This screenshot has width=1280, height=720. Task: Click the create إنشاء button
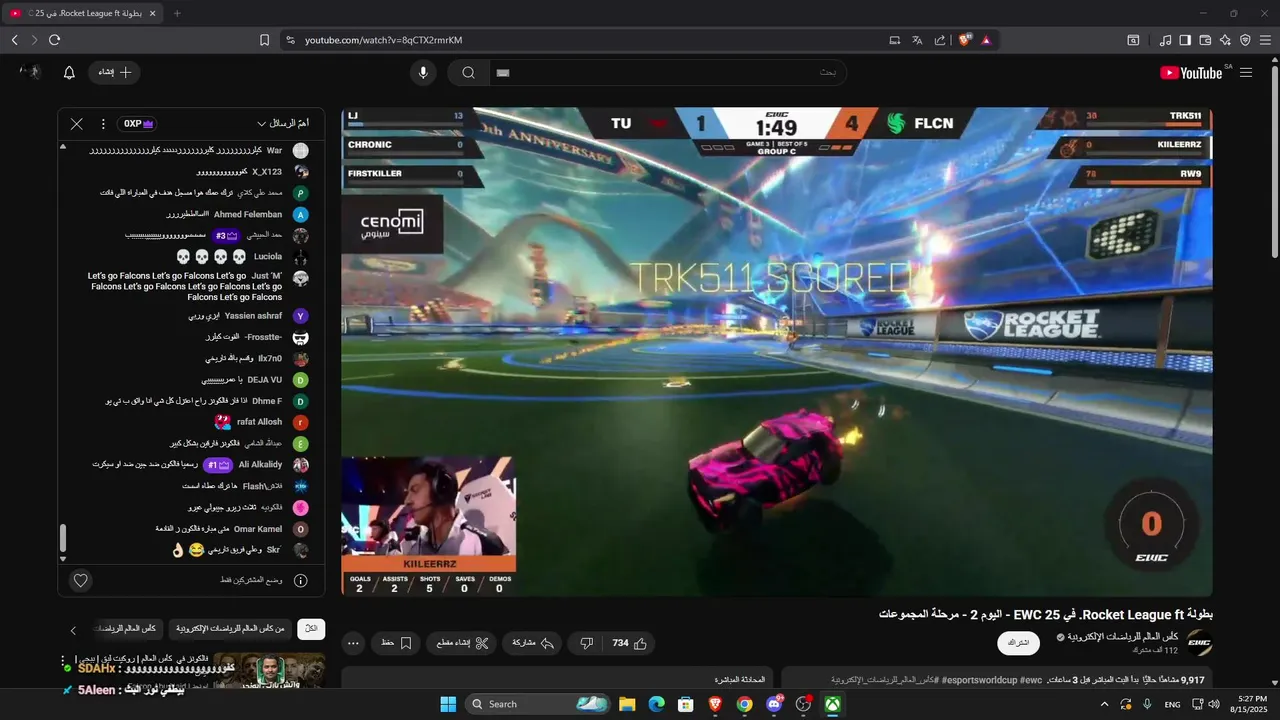pyautogui.click(x=114, y=72)
